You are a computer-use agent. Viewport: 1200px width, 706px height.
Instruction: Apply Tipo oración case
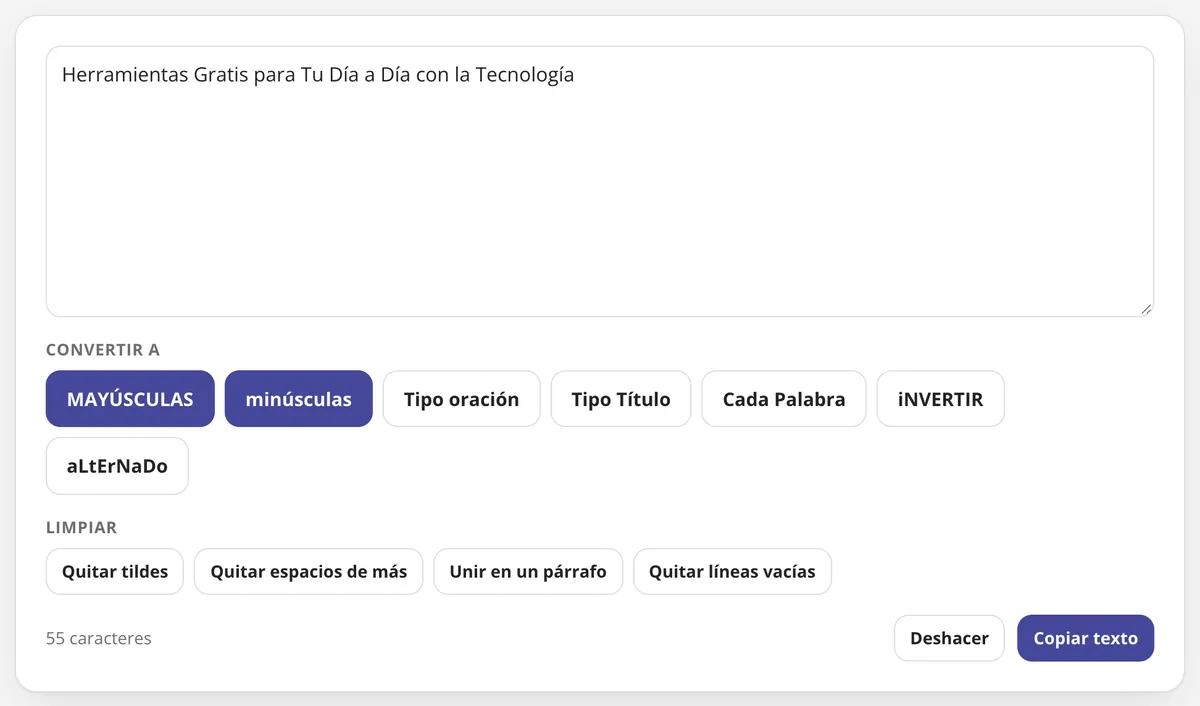462,399
